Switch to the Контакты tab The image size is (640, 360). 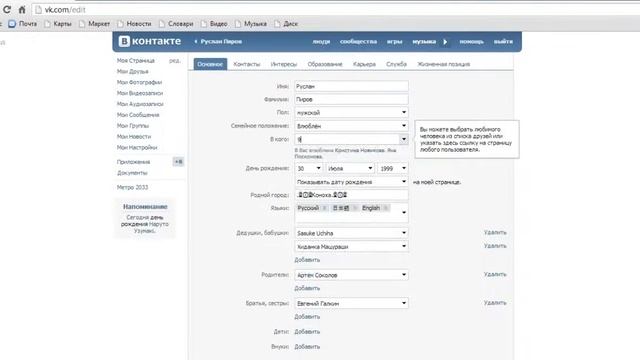pyautogui.click(x=247, y=64)
